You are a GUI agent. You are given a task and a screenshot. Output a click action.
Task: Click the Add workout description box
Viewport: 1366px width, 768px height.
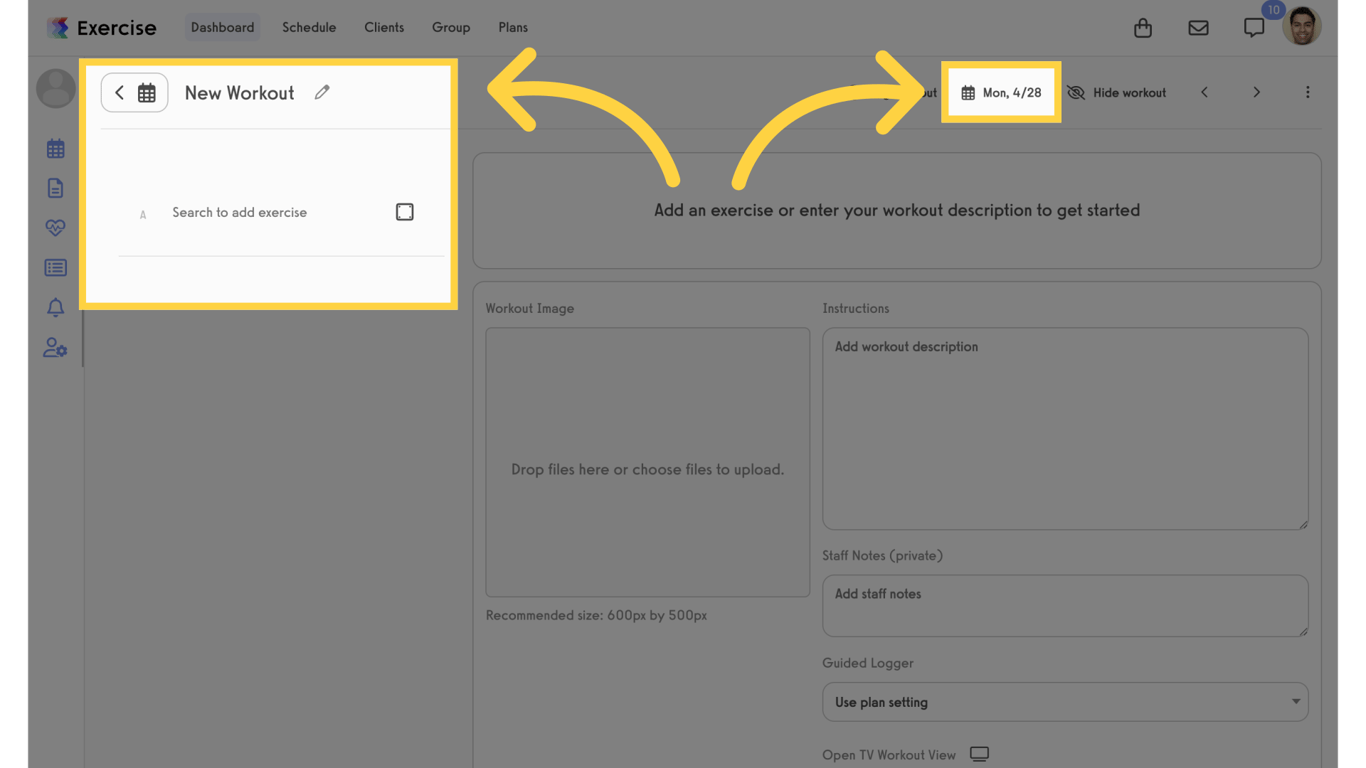1065,428
